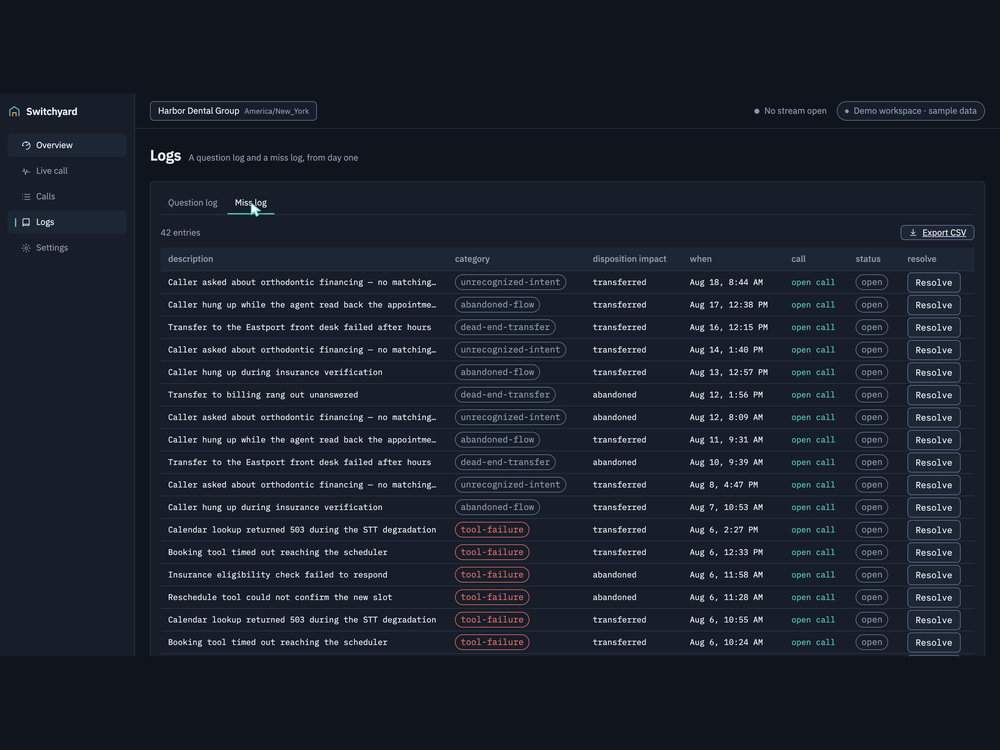Open call for Aug 17, 12:38 PM row
The width and height of the screenshot is (1000, 750).
pos(813,305)
